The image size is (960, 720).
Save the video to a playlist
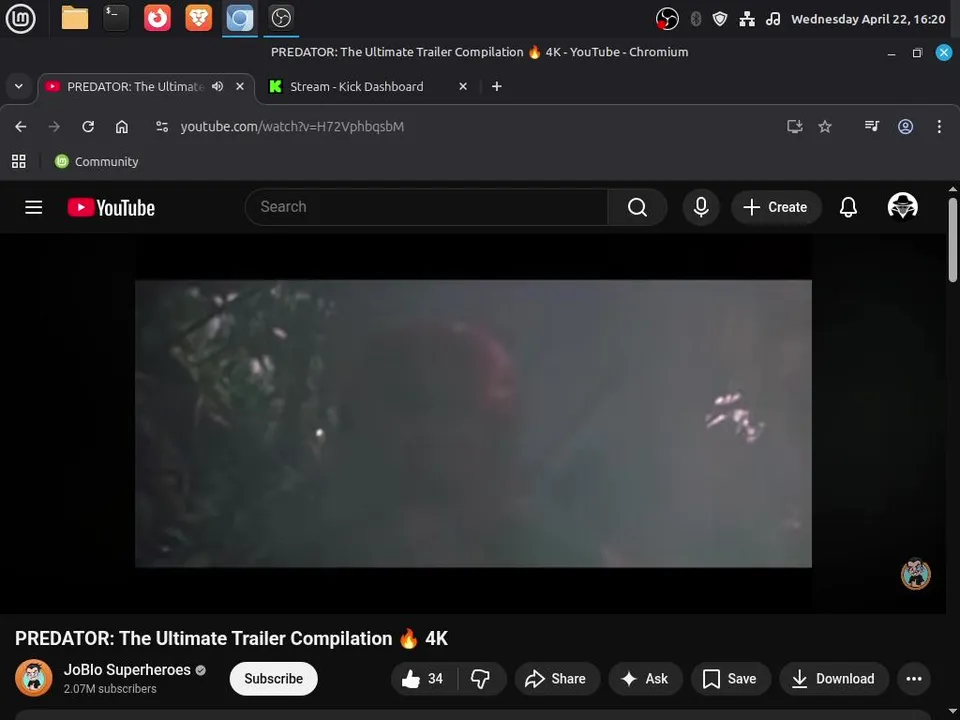click(x=730, y=678)
